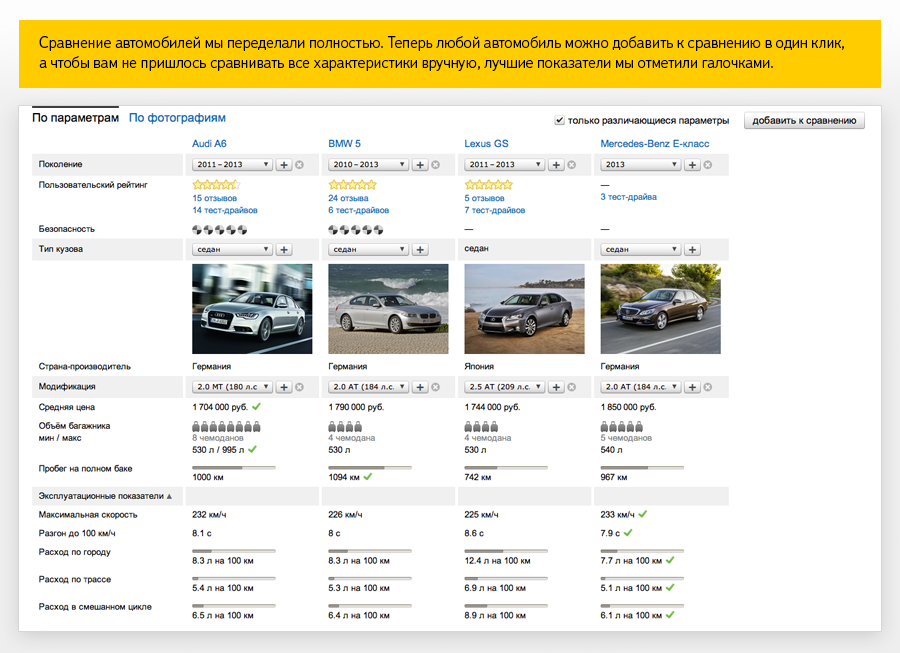This screenshot has width=900, height=653.
Task: Open Audi A6 generation dropdown 2011–2013
Action: pos(232,165)
